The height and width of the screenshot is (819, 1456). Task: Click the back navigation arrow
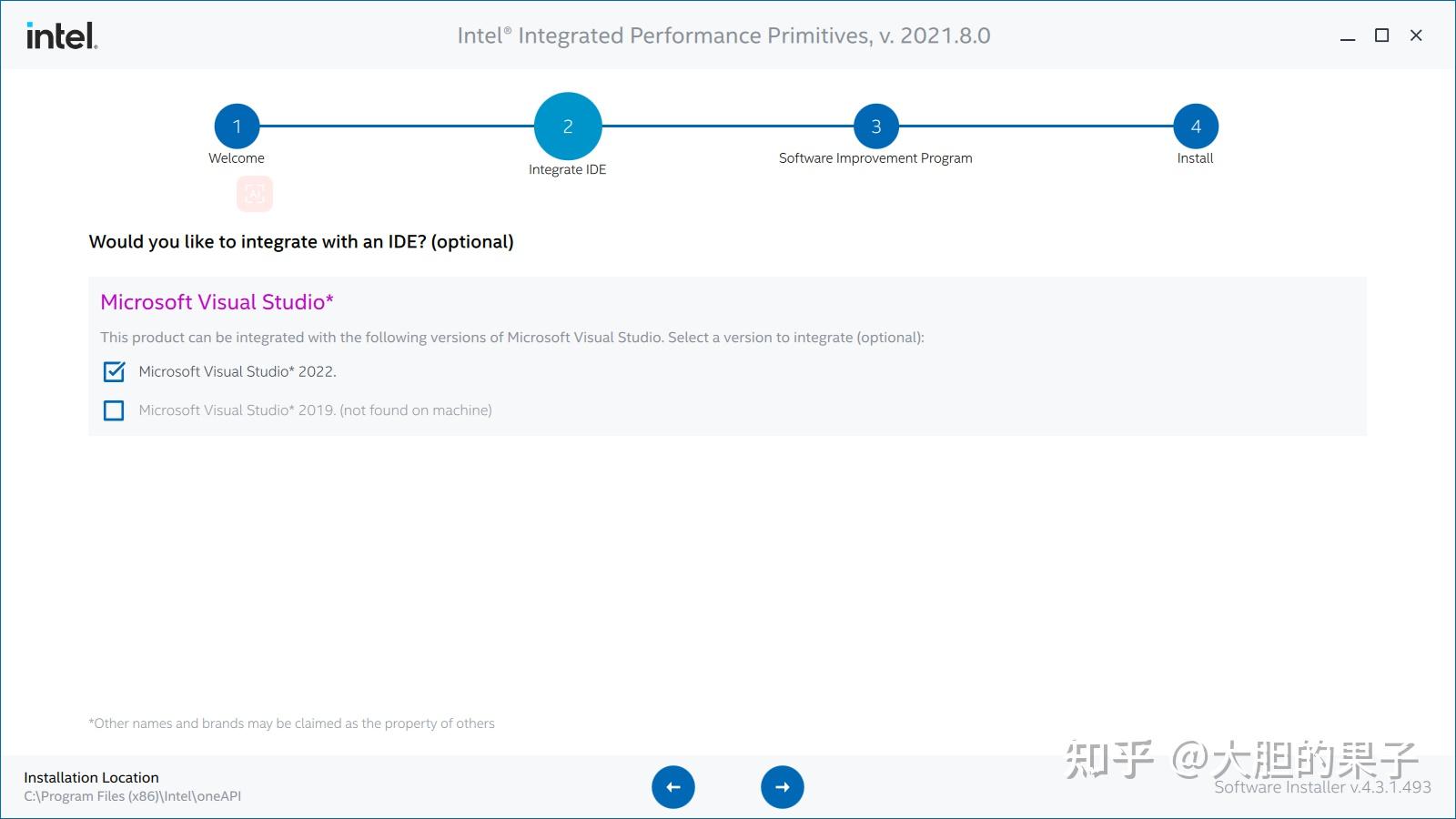pos(672,786)
